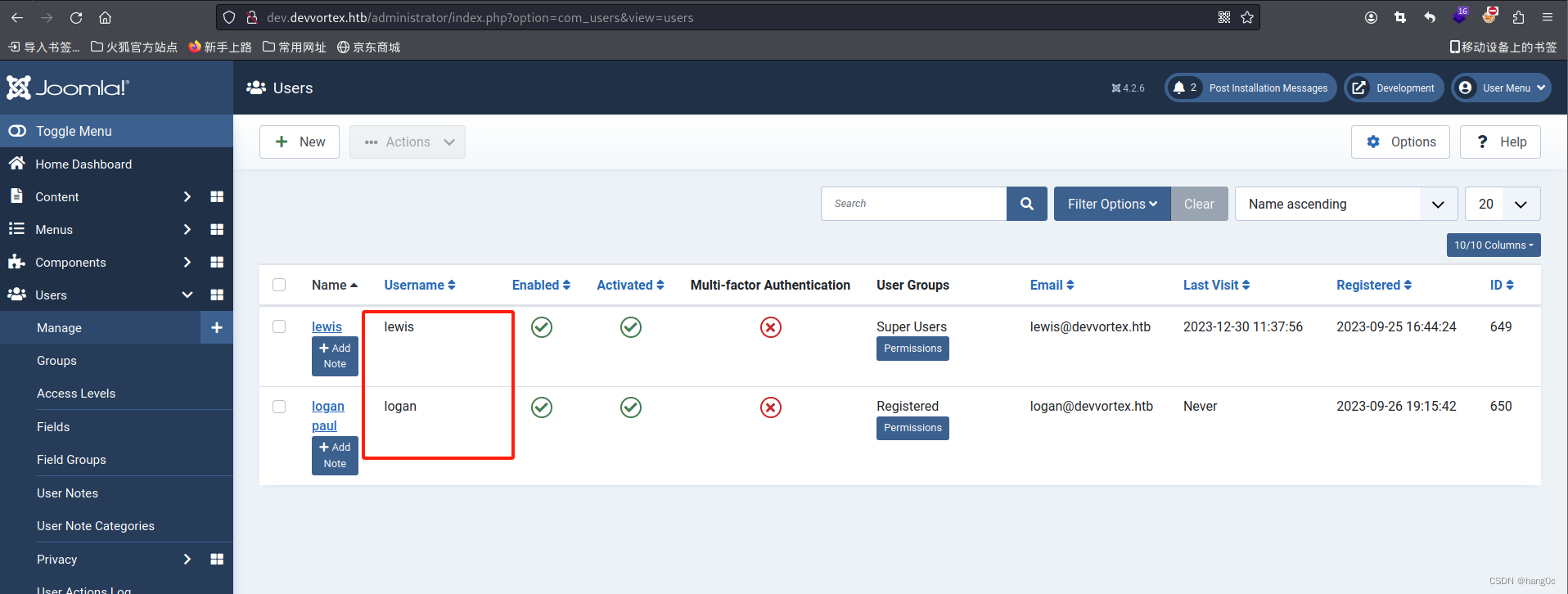Viewport: 1568px width, 594px height.
Task: Open the browser extensions puzzle icon
Action: click(1518, 17)
